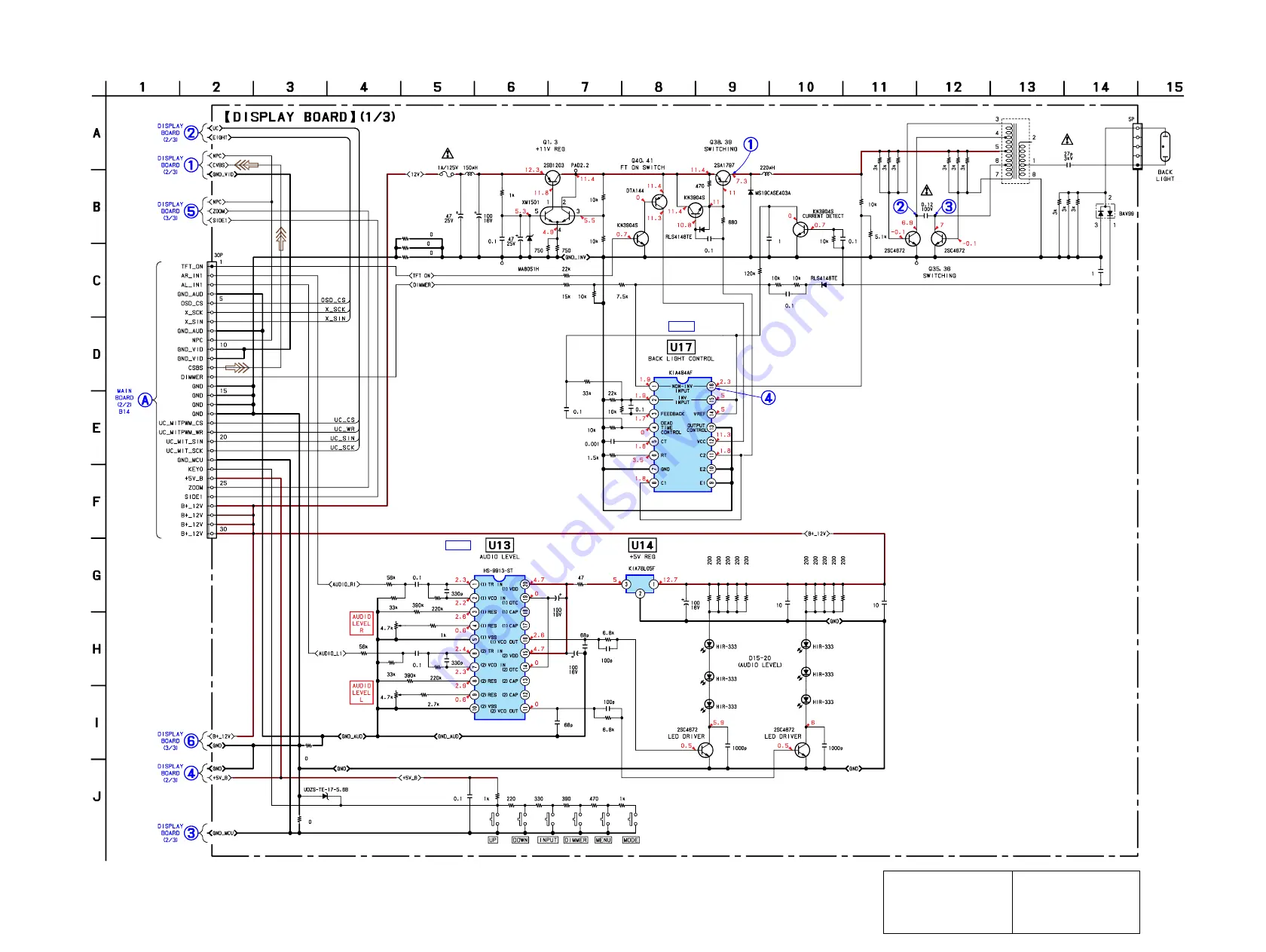
Task: Click the Q1, 3 +11V REG label
Action: tap(551, 145)
